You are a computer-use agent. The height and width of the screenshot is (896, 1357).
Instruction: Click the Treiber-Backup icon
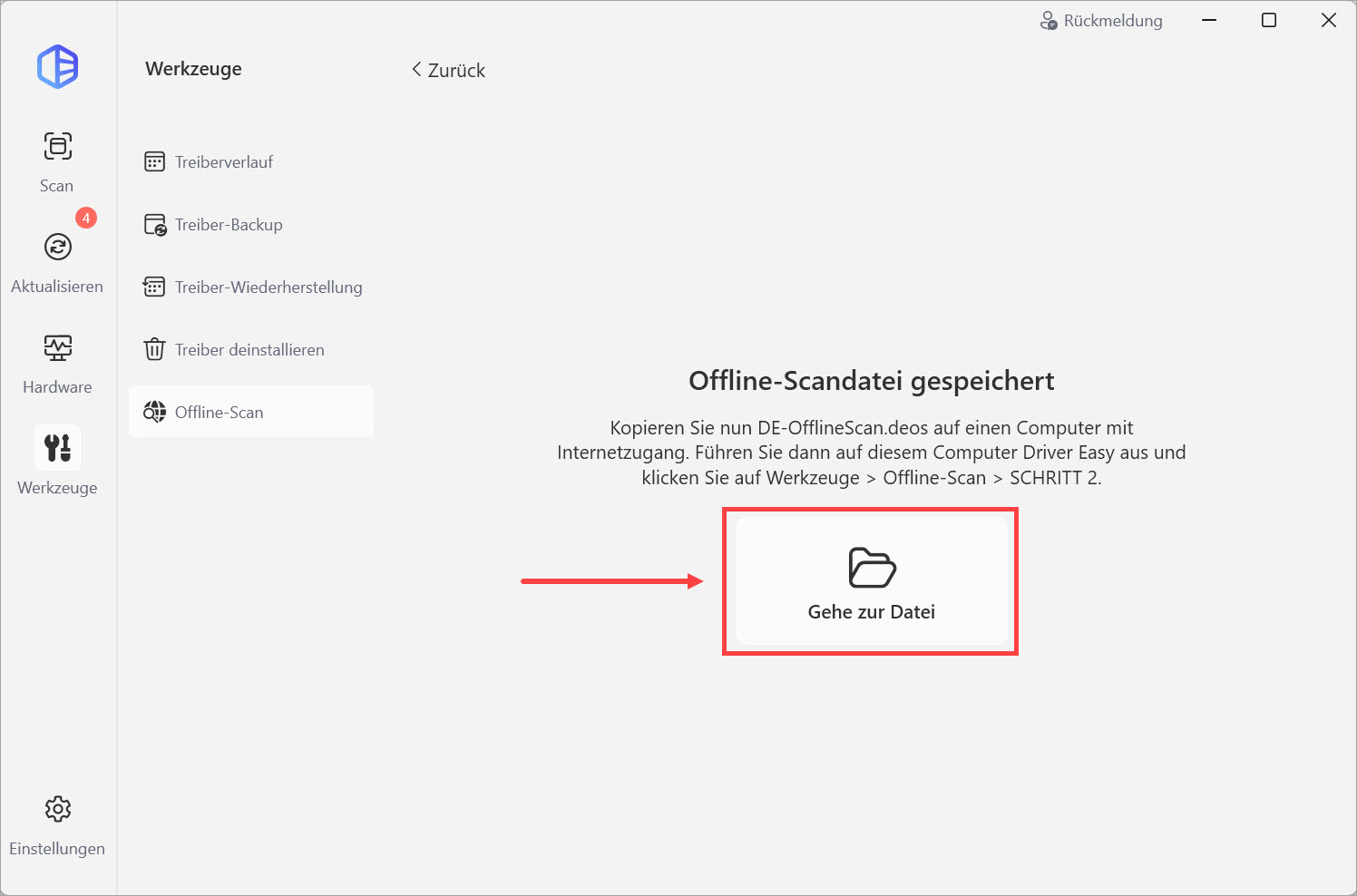[155, 225]
